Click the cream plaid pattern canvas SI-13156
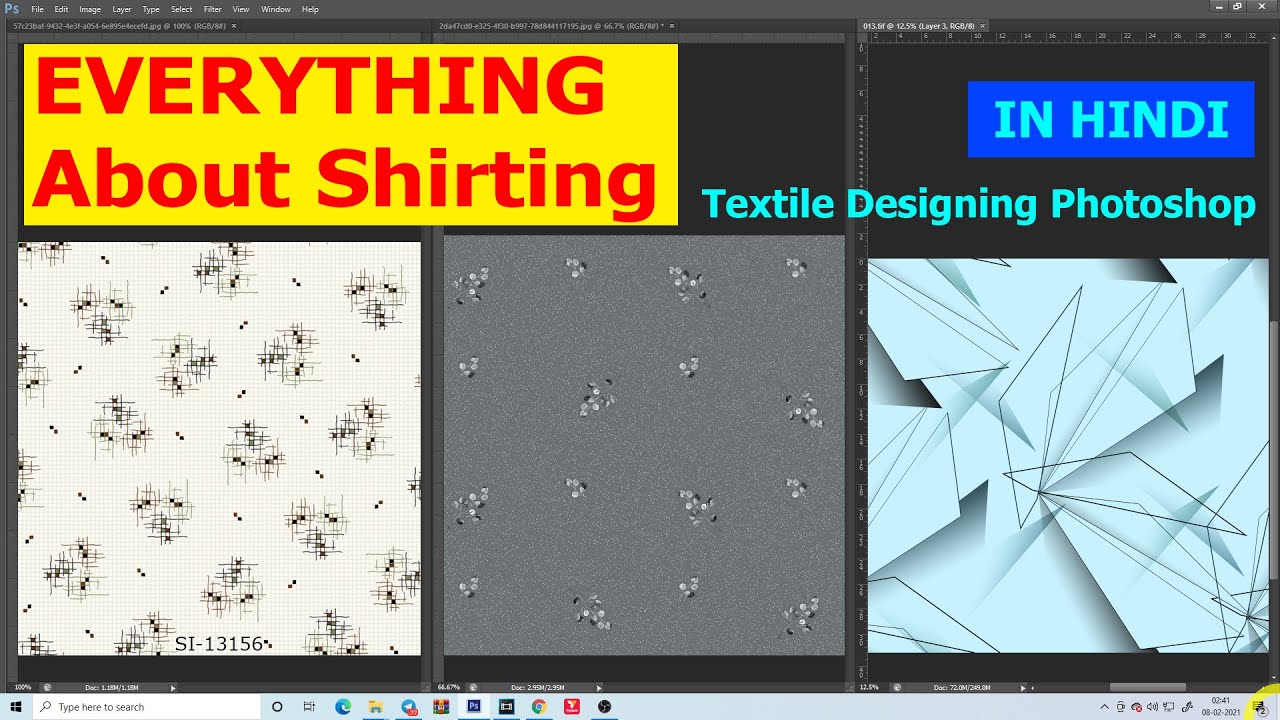The height and width of the screenshot is (720, 1280). pos(219,448)
